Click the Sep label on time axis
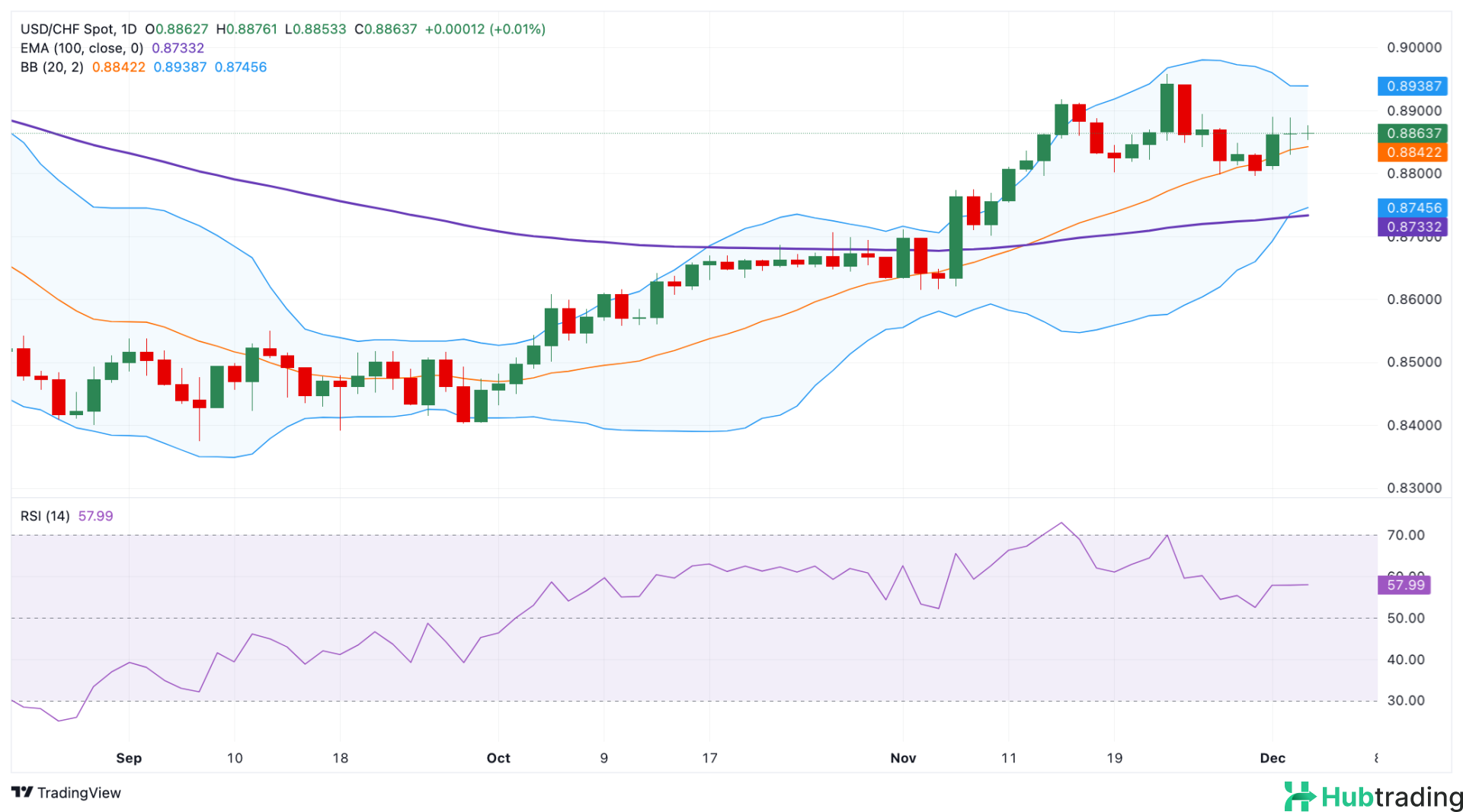1463x812 pixels. coord(129,758)
